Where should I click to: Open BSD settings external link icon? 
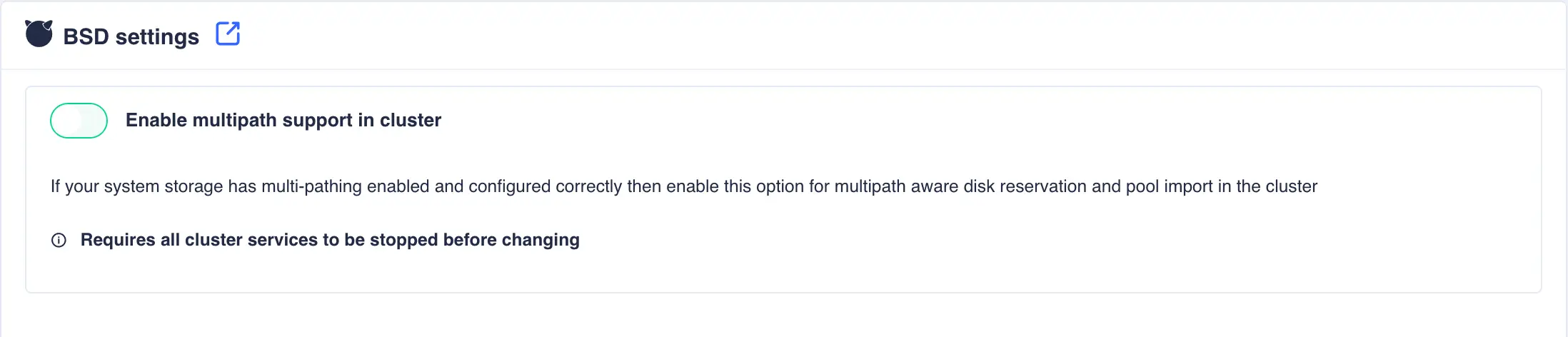228,34
